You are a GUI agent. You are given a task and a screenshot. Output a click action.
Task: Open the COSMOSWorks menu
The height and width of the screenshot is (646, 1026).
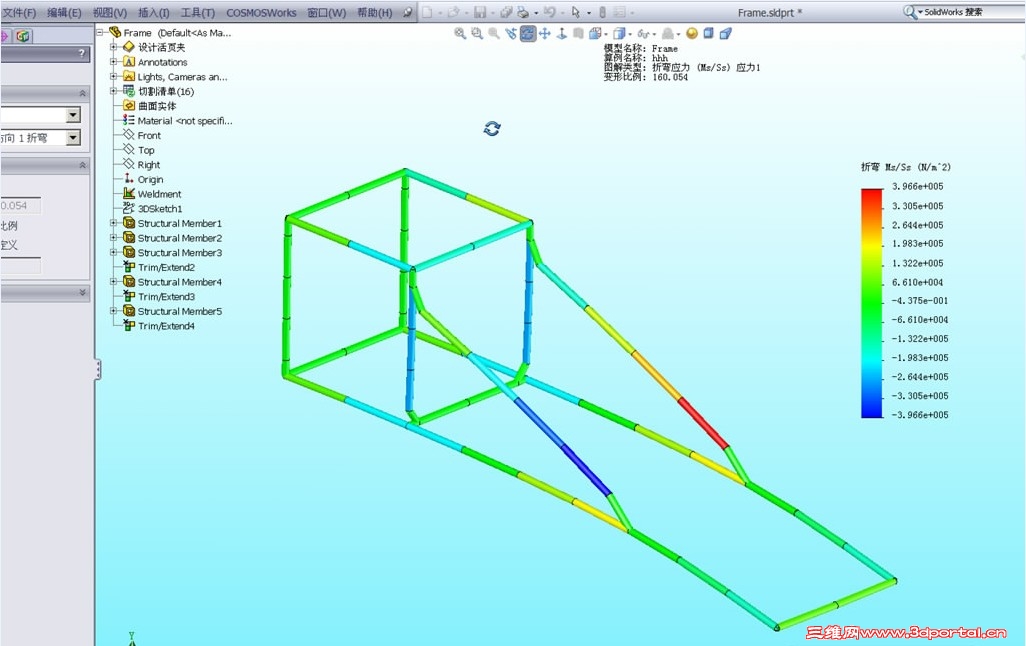[x=261, y=12]
